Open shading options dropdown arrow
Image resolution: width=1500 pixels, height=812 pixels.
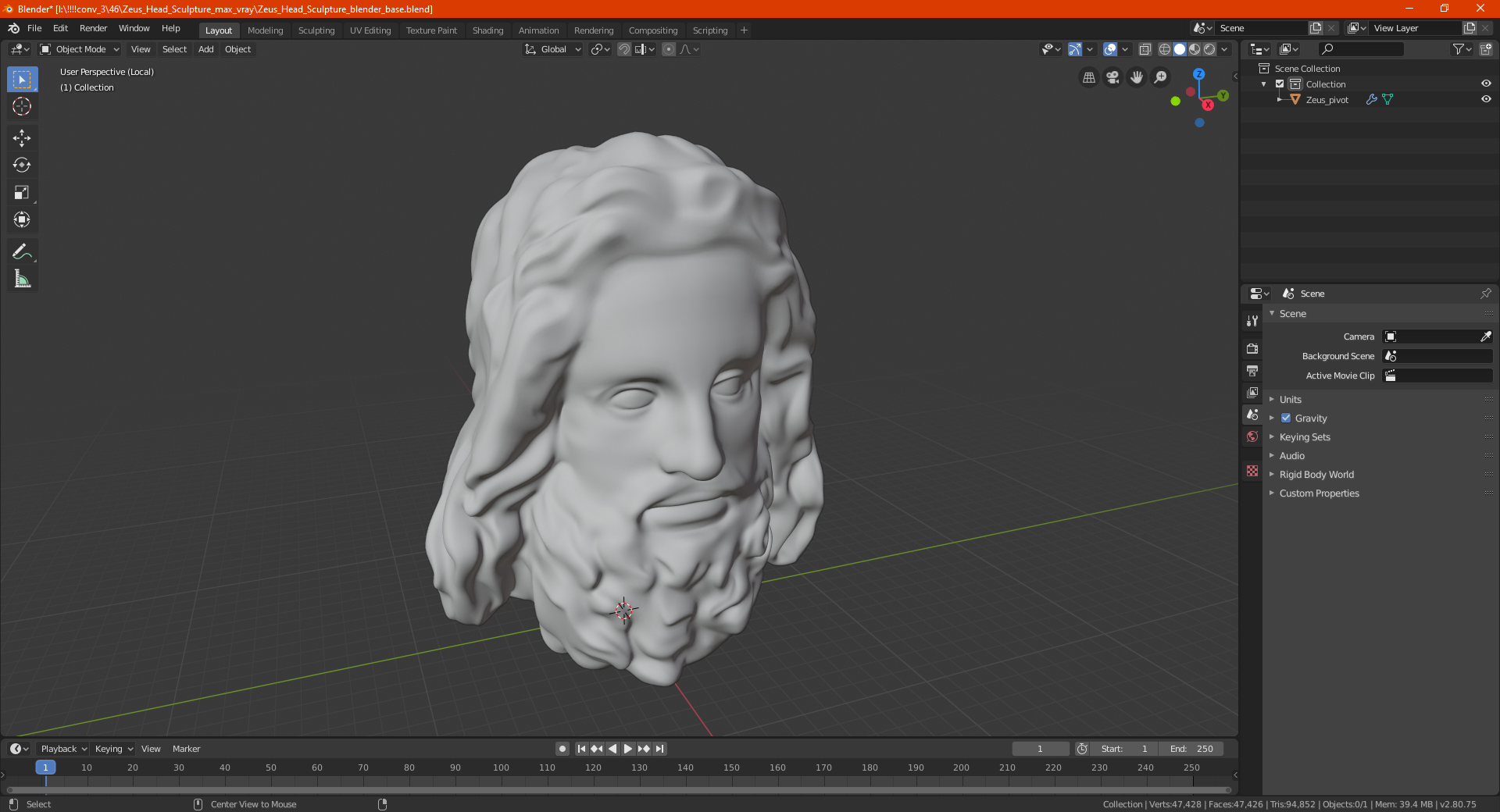click(1224, 49)
